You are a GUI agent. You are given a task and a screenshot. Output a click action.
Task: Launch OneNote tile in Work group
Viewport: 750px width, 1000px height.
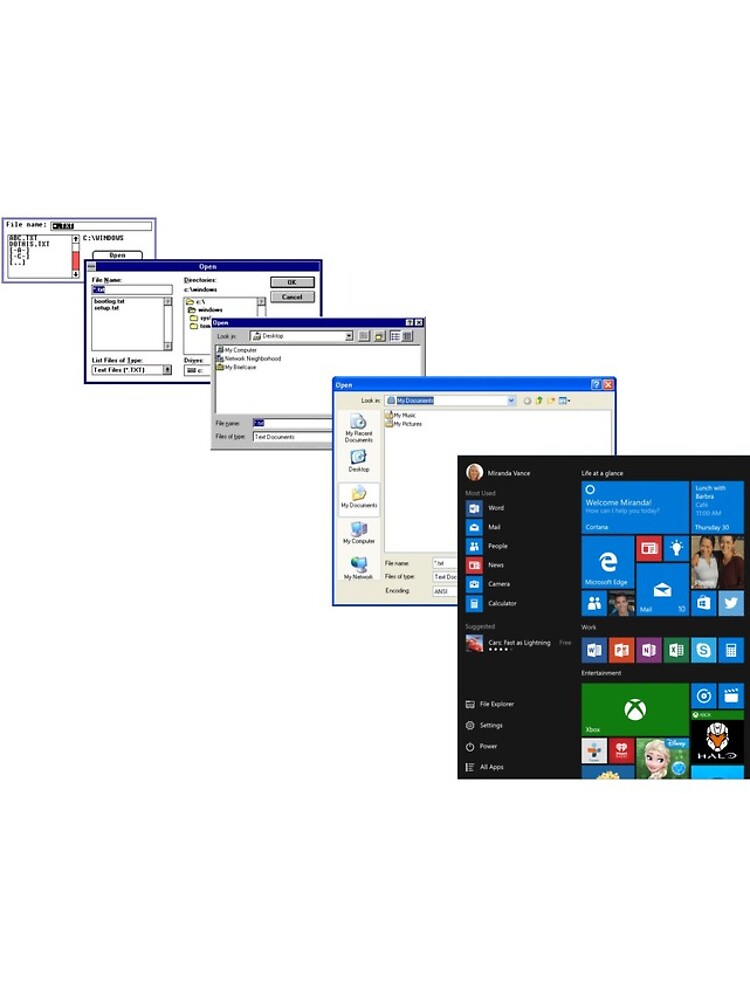pyautogui.click(x=649, y=650)
